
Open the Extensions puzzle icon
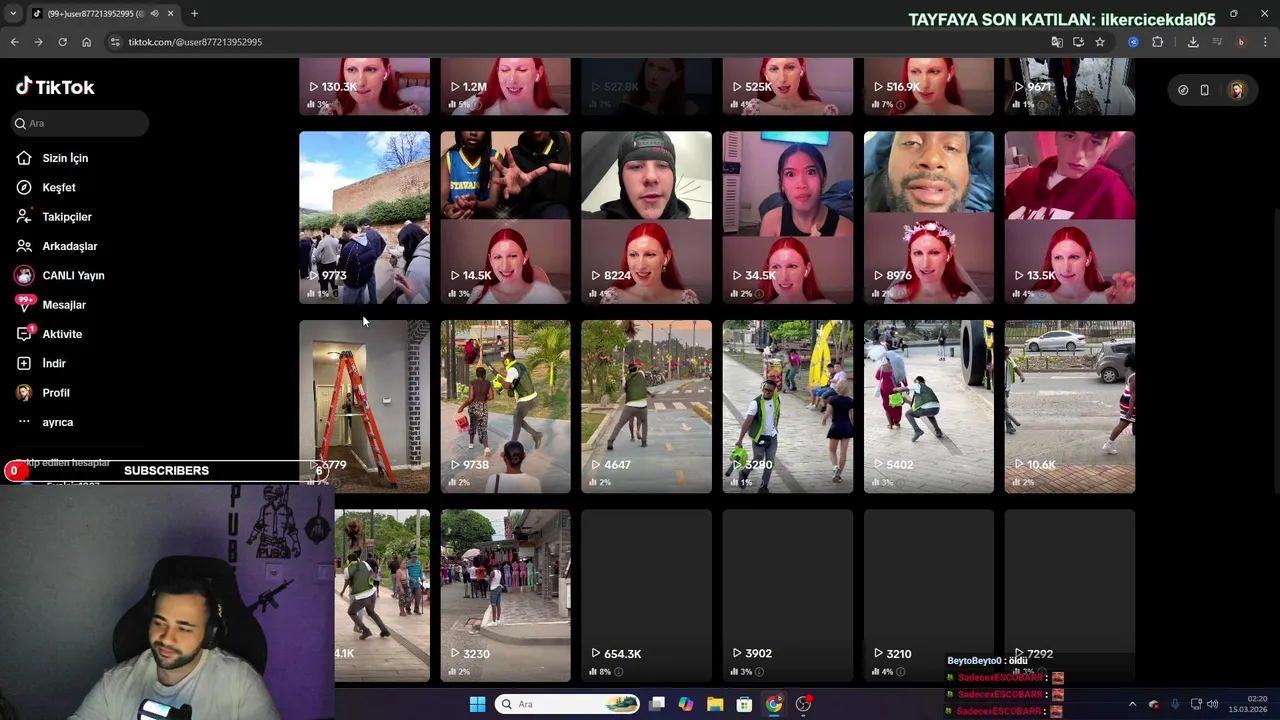click(x=1158, y=42)
